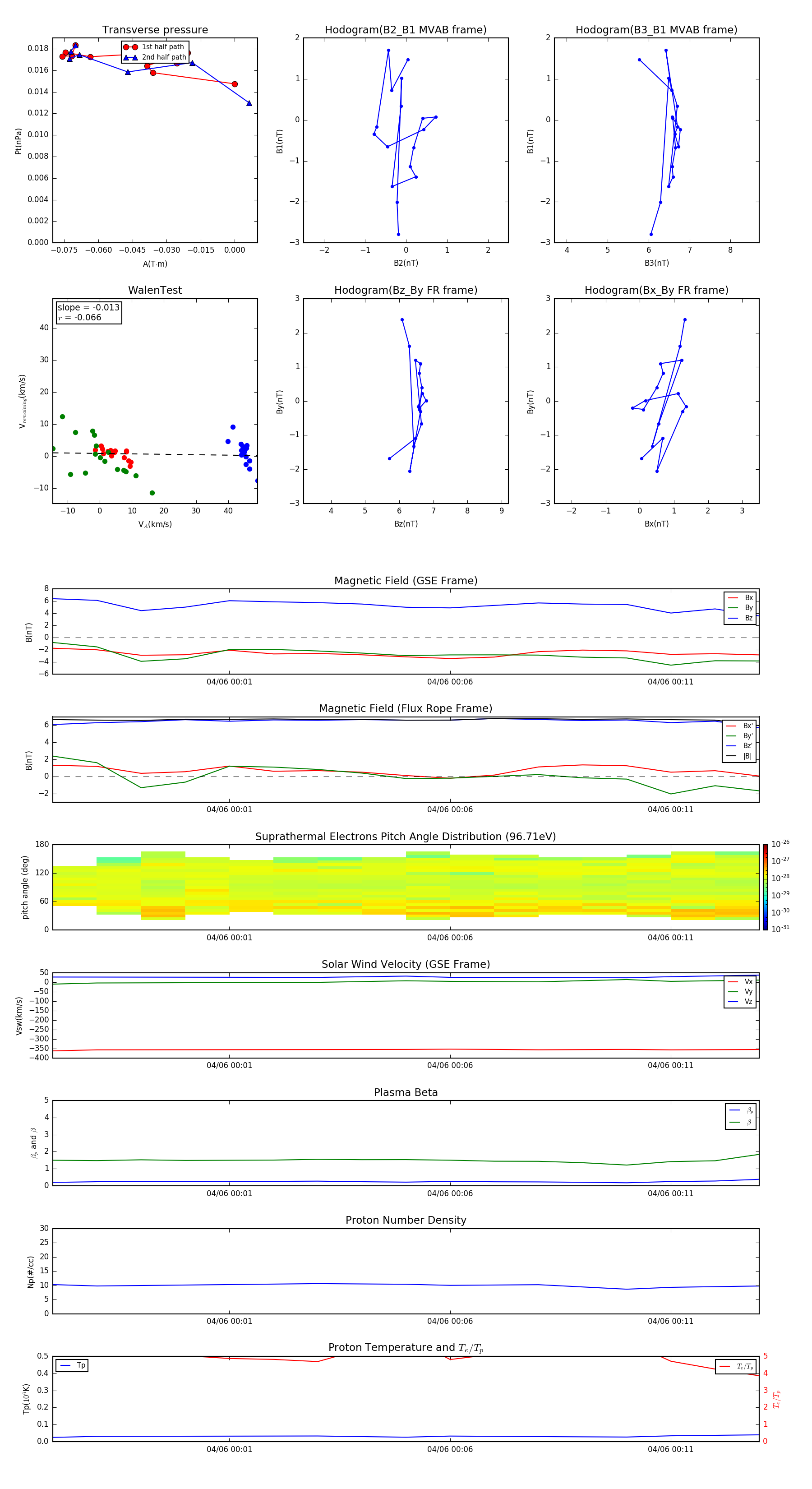This screenshot has height=1489, width=812.
Task: Click the 'Tp(10^6K)' y-axis label
Action: point(26,1399)
